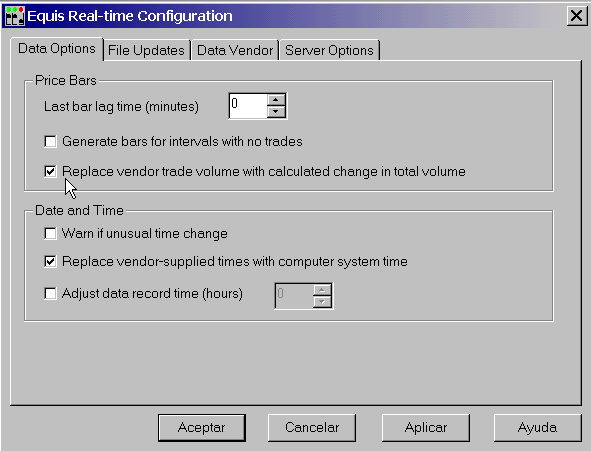This screenshot has height=451, width=591.
Task: Enable generating bars for intervals with no trades
Action: point(50,142)
